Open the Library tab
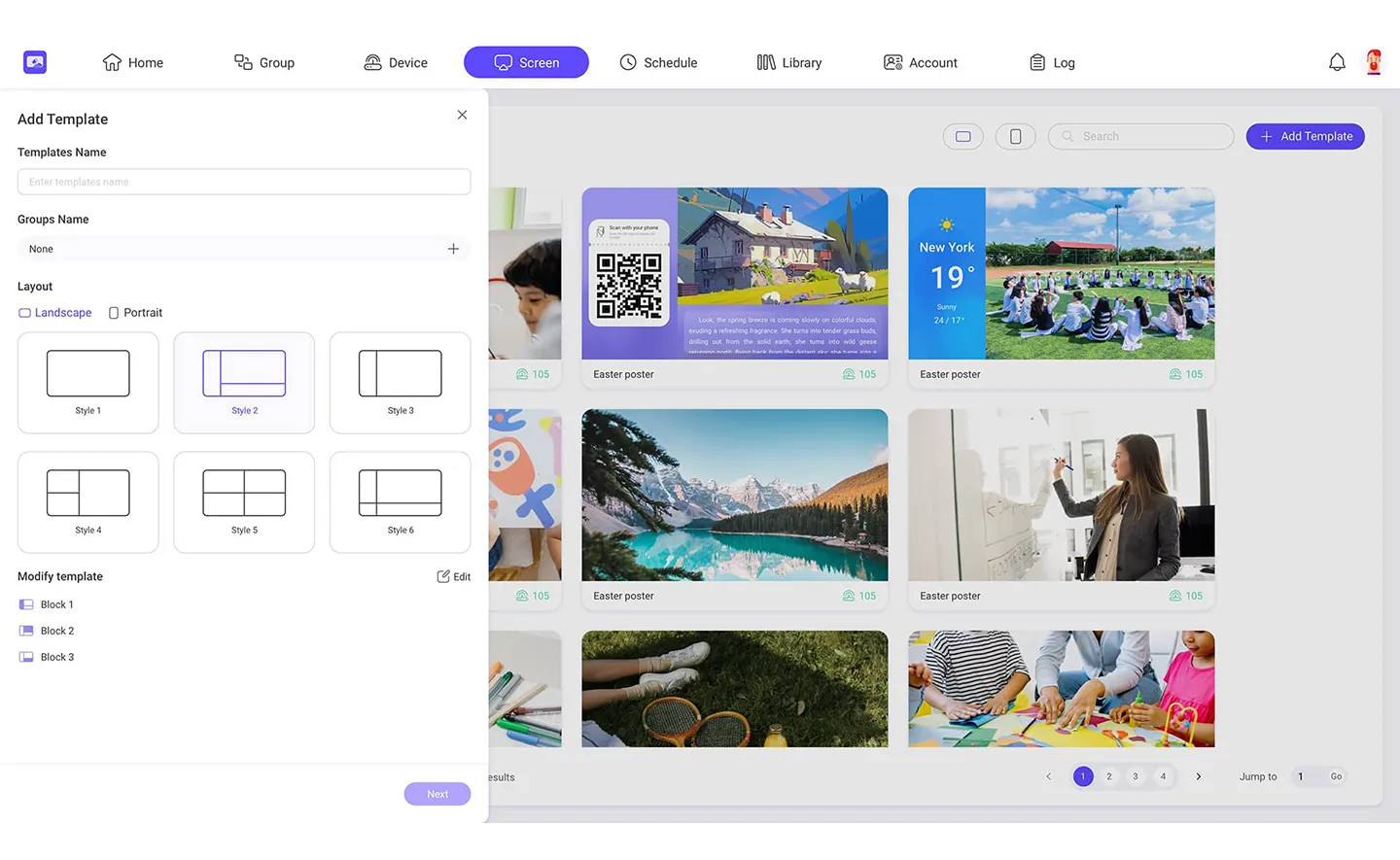Viewport: 1400px width, 860px height. tap(788, 62)
